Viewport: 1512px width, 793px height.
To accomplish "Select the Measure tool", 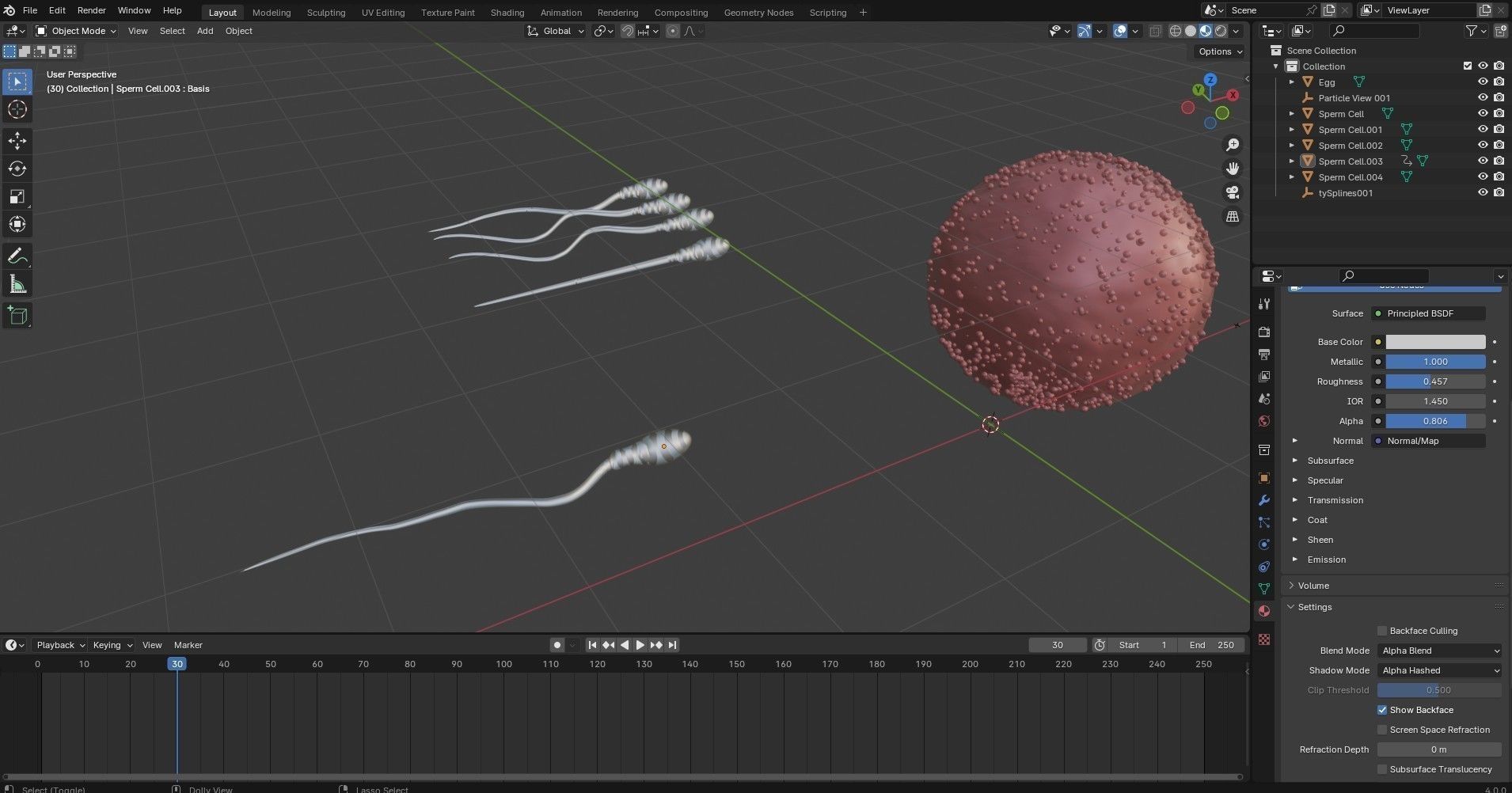I will point(17,284).
